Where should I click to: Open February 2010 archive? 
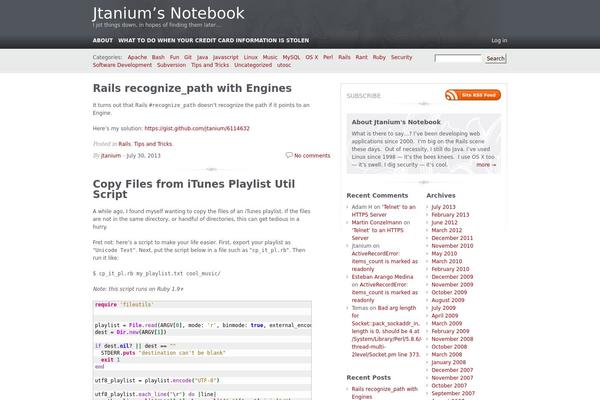450,269
